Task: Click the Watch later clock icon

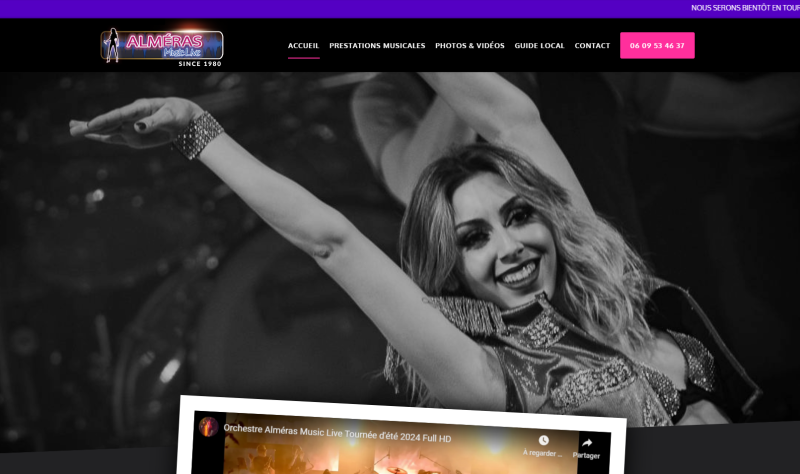Action: pos(543,440)
